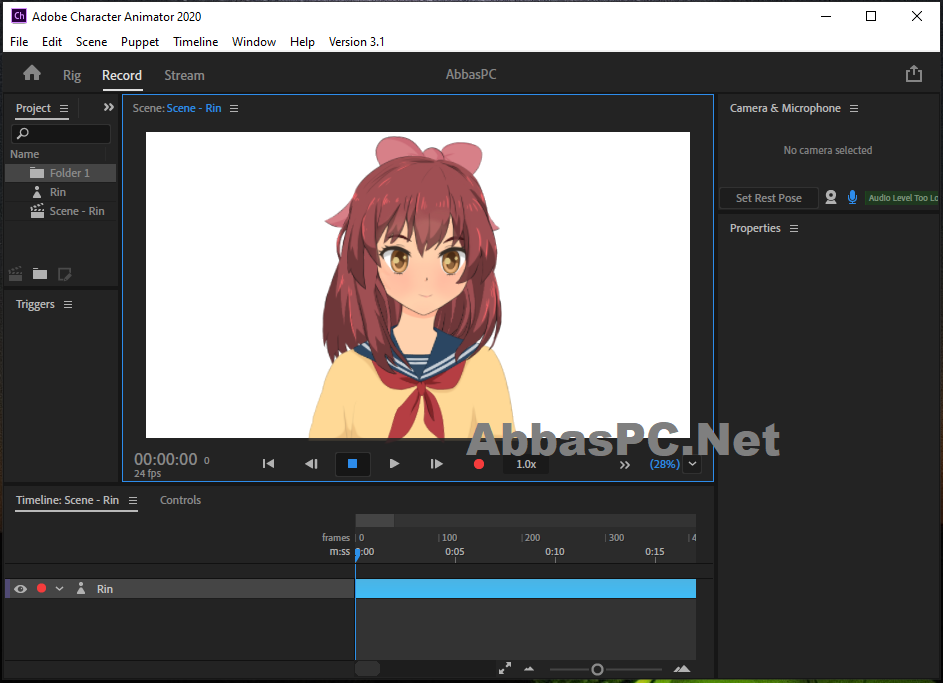Click the Rin puppet icon in timeline

click(x=81, y=588)
